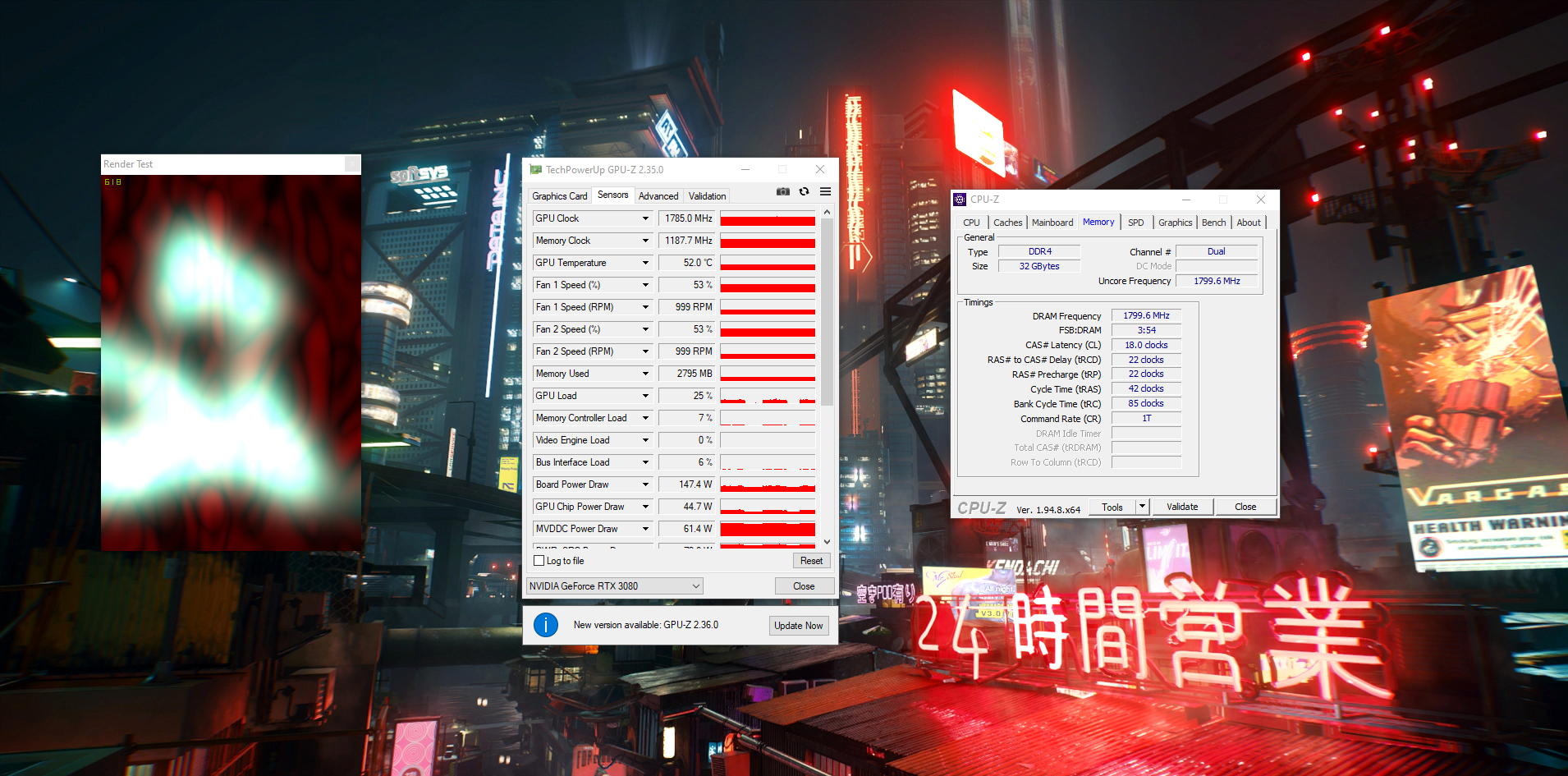The height and width of the screenshot is (776, 1568).
Task: Switch to GPU-Z Validation tab
Action: (707, 196)
